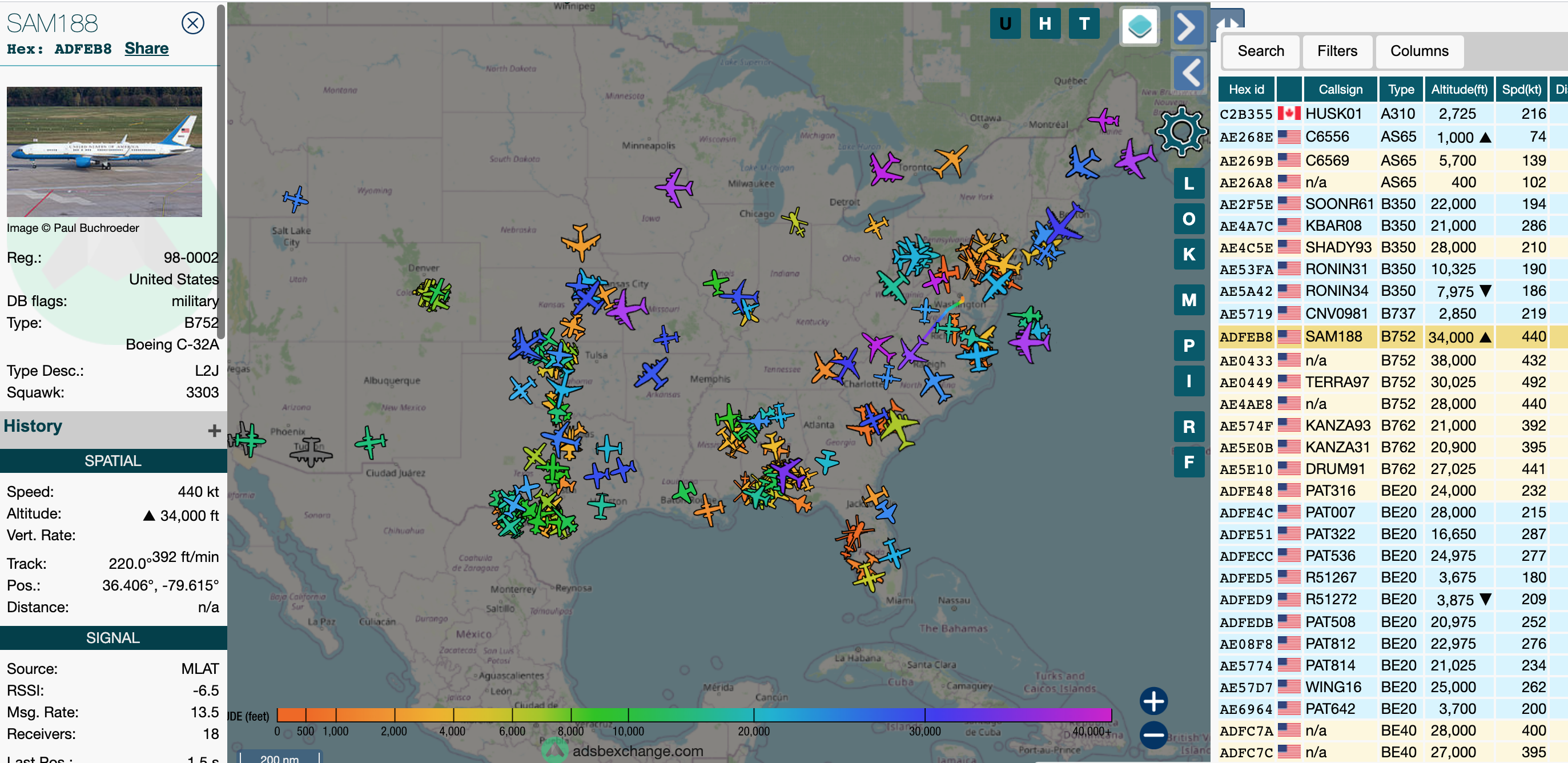This screenshot has height=763, width=1568.
Task: Select the KBAR08 aircraft row
Action: tap(1393, 226)
